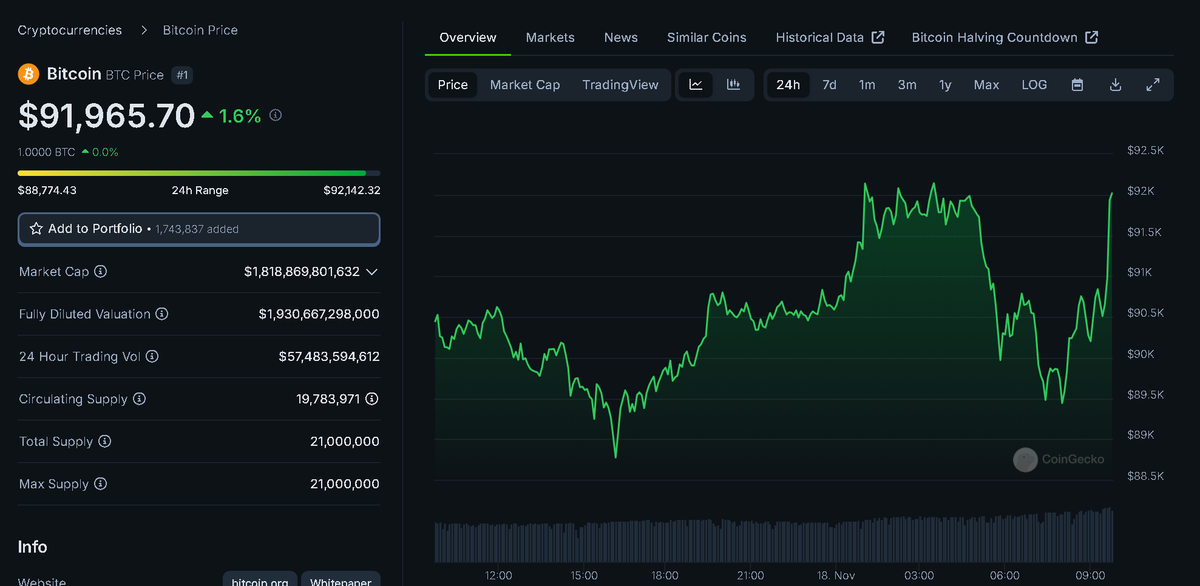Set chart range to 3m
This screenshot has height=586, width=1200.
[907, 85]
